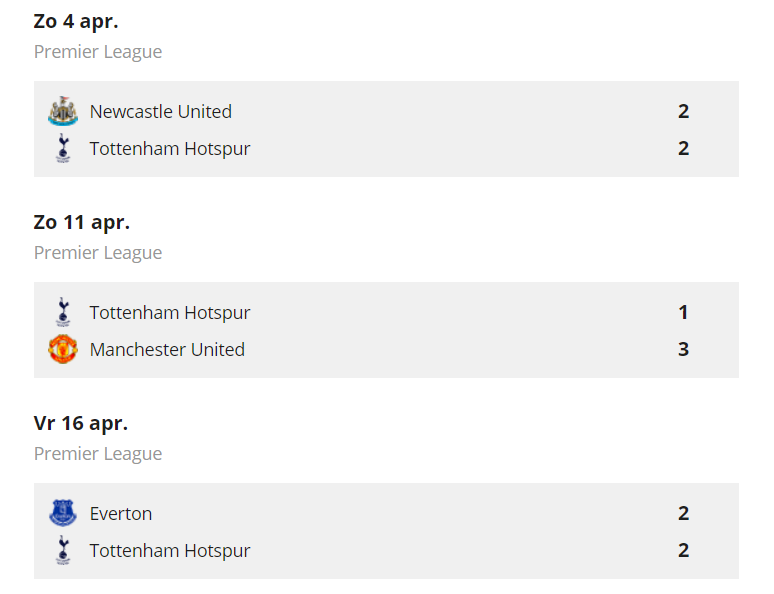Open Premier League label under Zo 11 apr.
Screen dimensions: 774x594
pos(98,253)
